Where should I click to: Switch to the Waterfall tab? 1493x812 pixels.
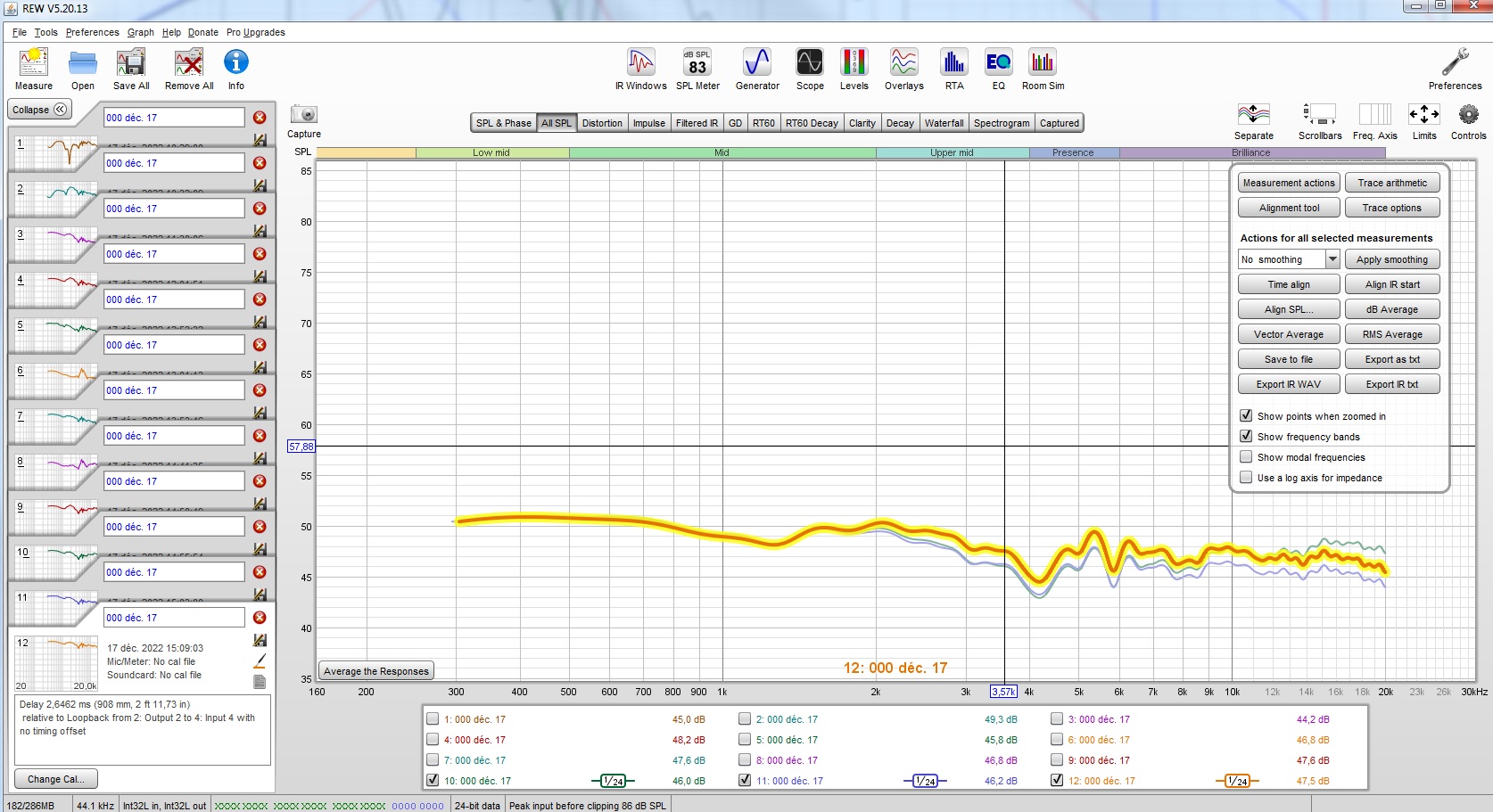(944, 123)
